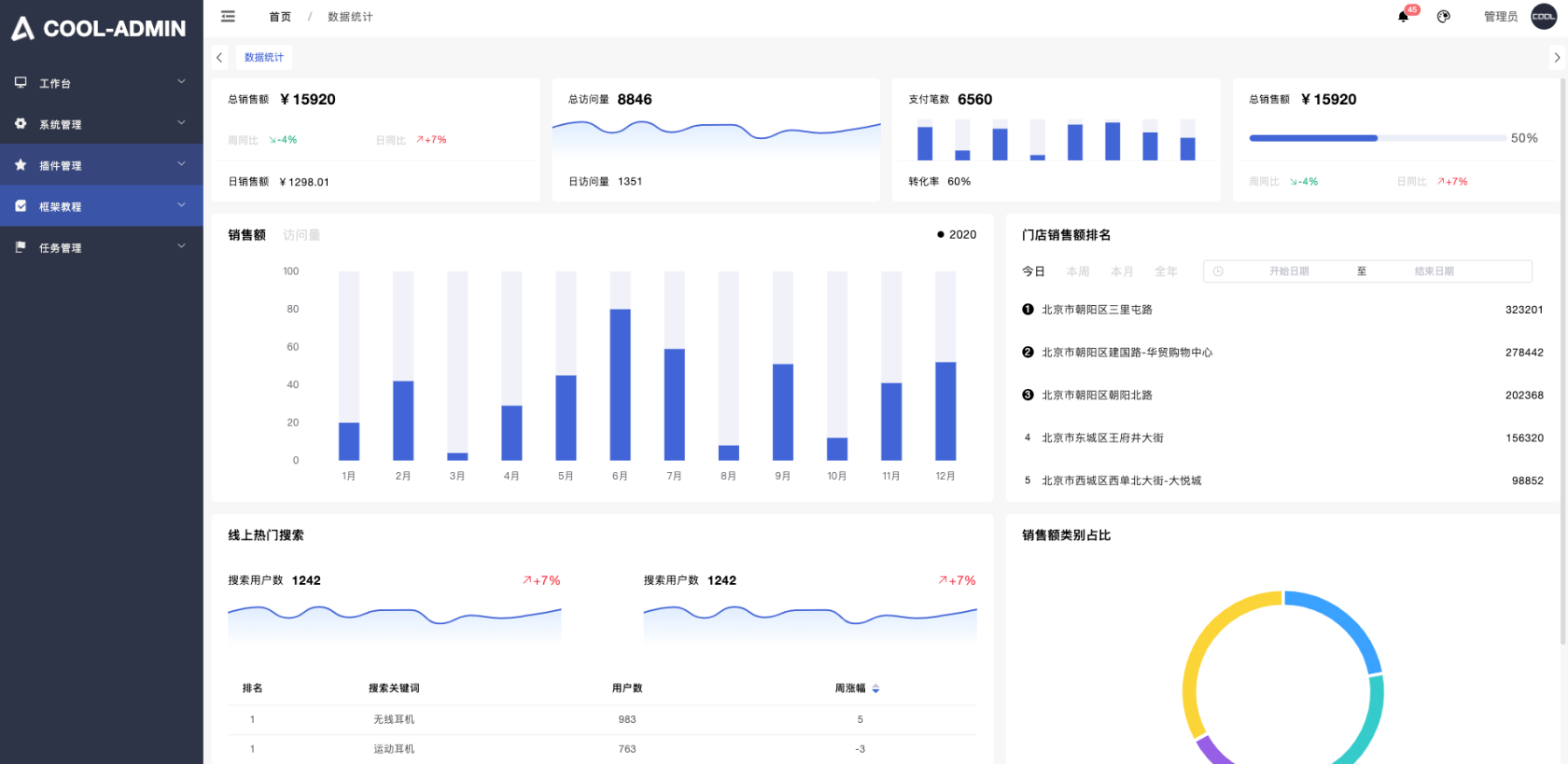Click the 无线耳机 keyword row
The width and height of the screenshot is (1568, 764).
click(x=602, y=719)
